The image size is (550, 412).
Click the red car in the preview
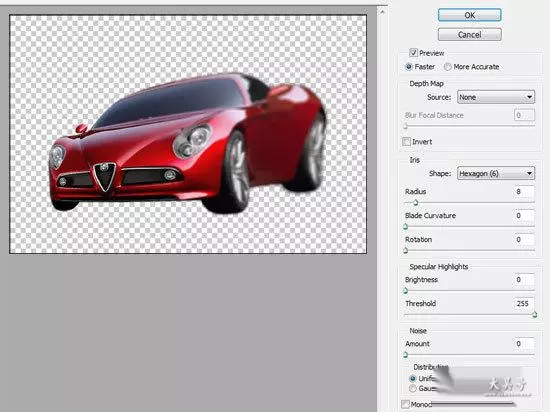point(188,143)
